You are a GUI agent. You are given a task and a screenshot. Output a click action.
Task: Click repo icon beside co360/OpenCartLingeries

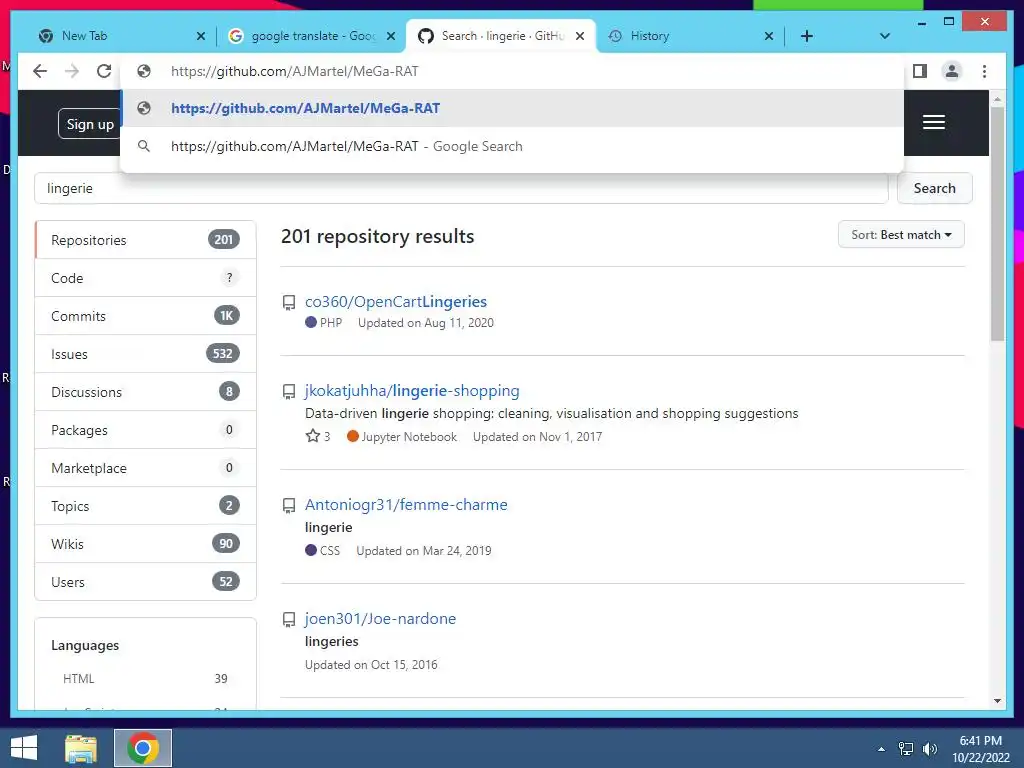[289, 302]
